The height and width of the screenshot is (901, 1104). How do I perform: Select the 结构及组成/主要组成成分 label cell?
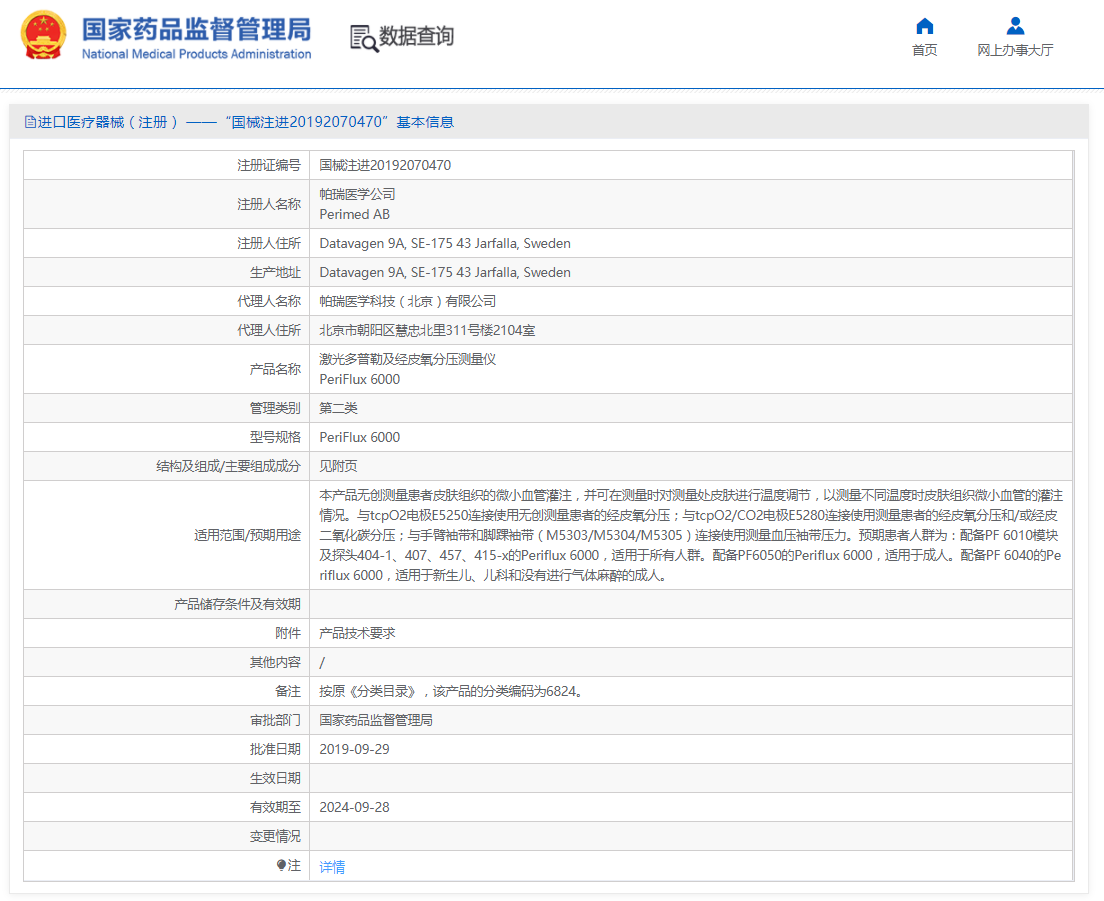pyautogui.click(x=166, y=466)
